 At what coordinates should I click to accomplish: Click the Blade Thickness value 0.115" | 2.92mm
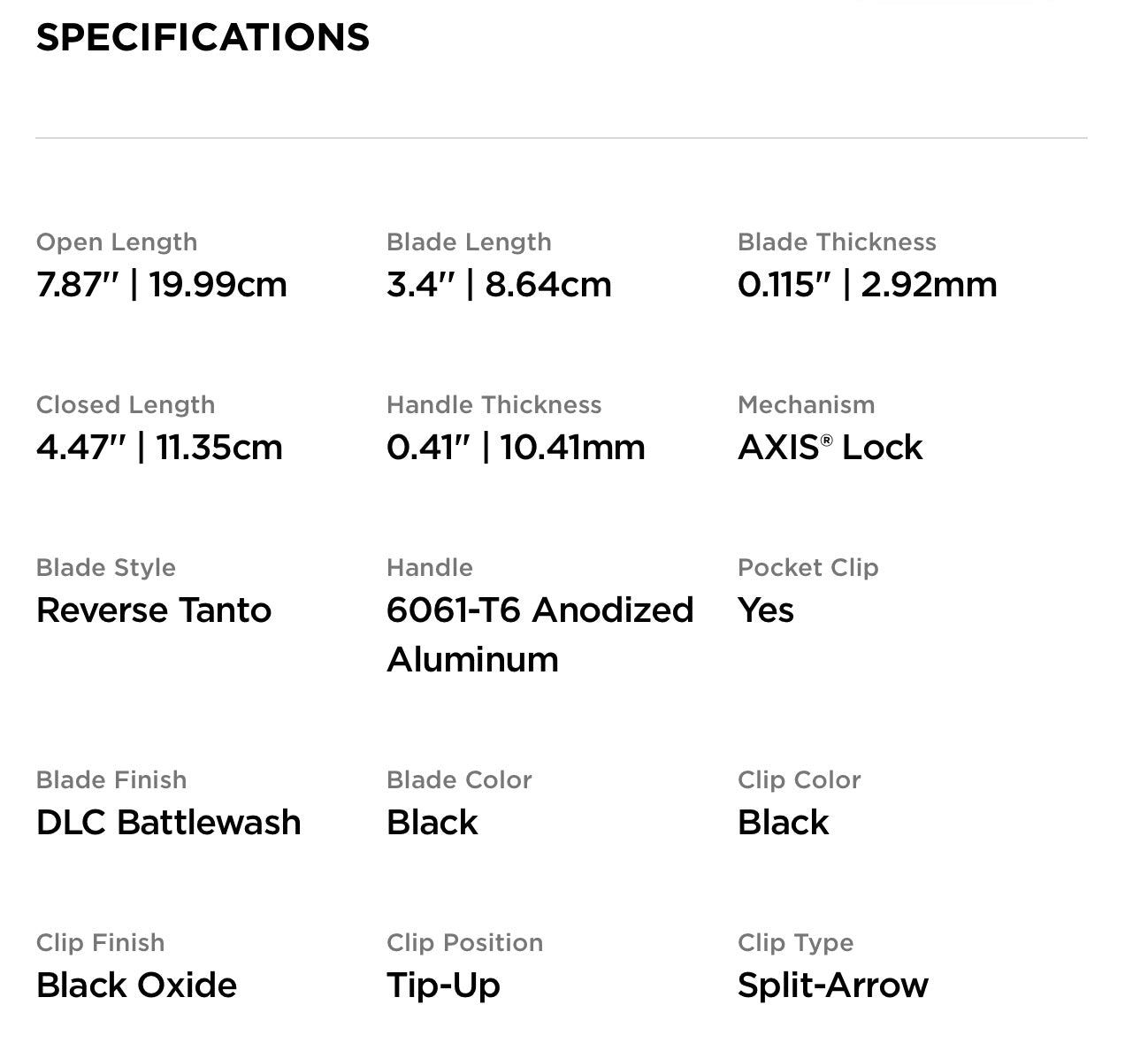click(x=867, y=285)
